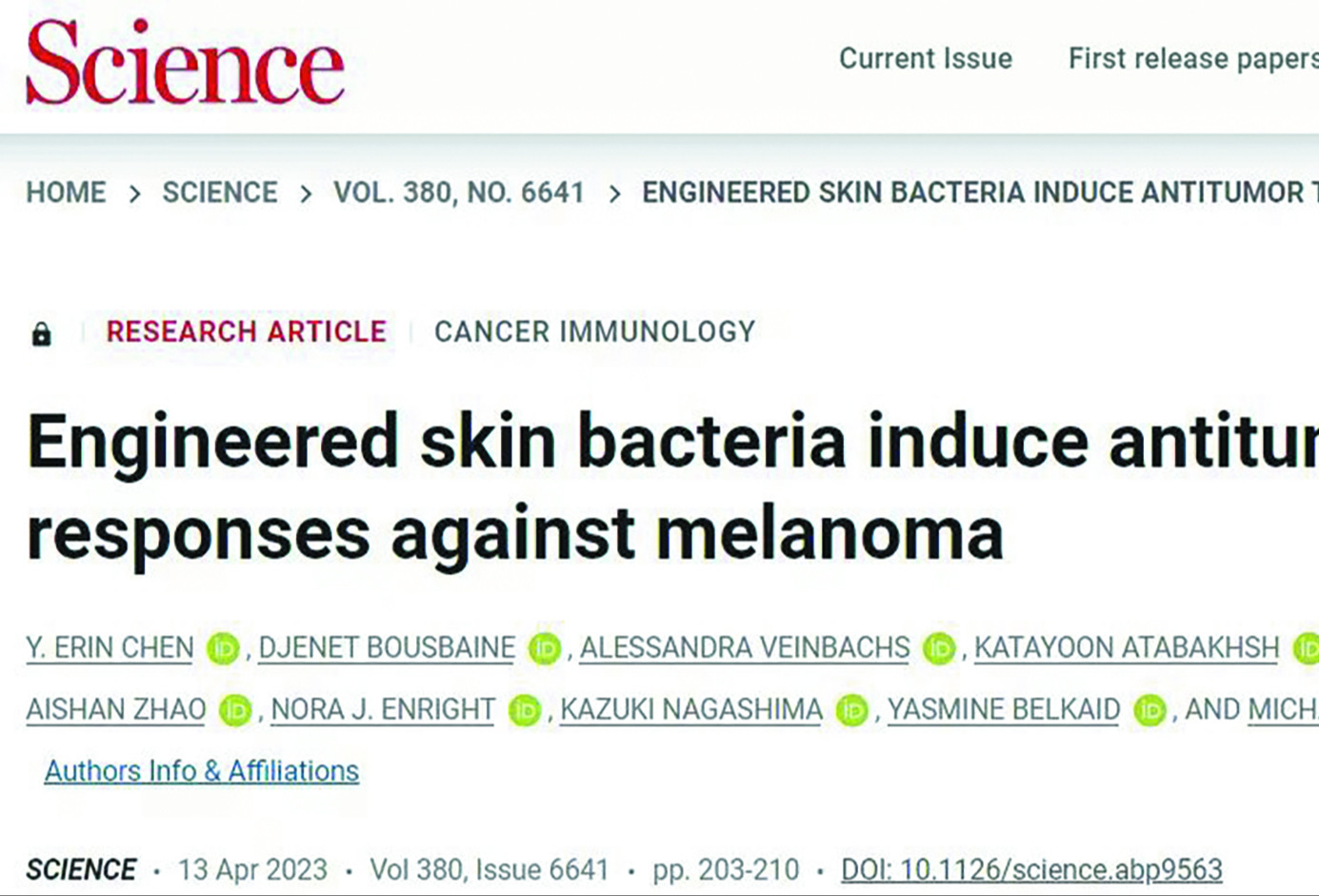The height and width of the screenshot is (896, 1319).
Task: Click ORCID icon after Kazuki Nagashima
Action: click(852, 710)
